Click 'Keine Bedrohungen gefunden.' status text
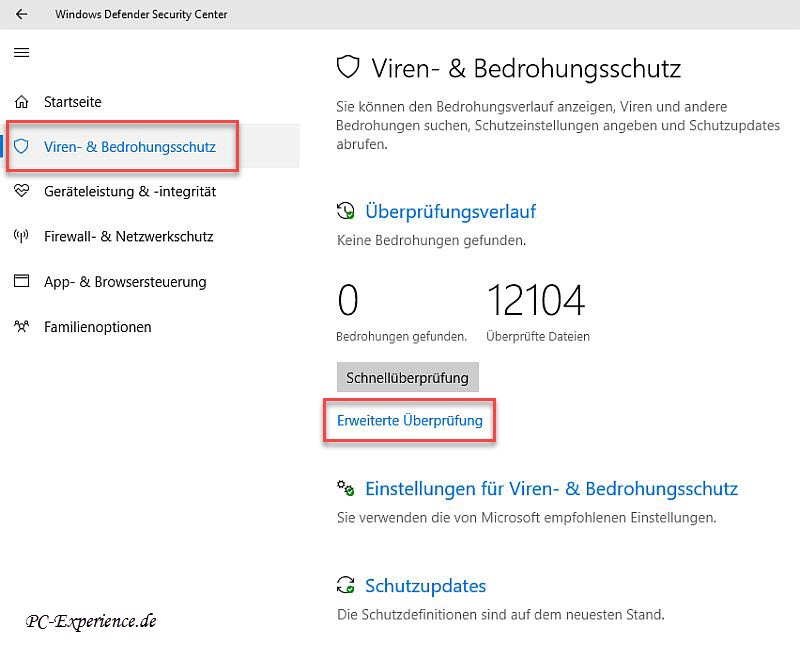The image size is (800, 657). pyautogui.click(x=431, y=240)
